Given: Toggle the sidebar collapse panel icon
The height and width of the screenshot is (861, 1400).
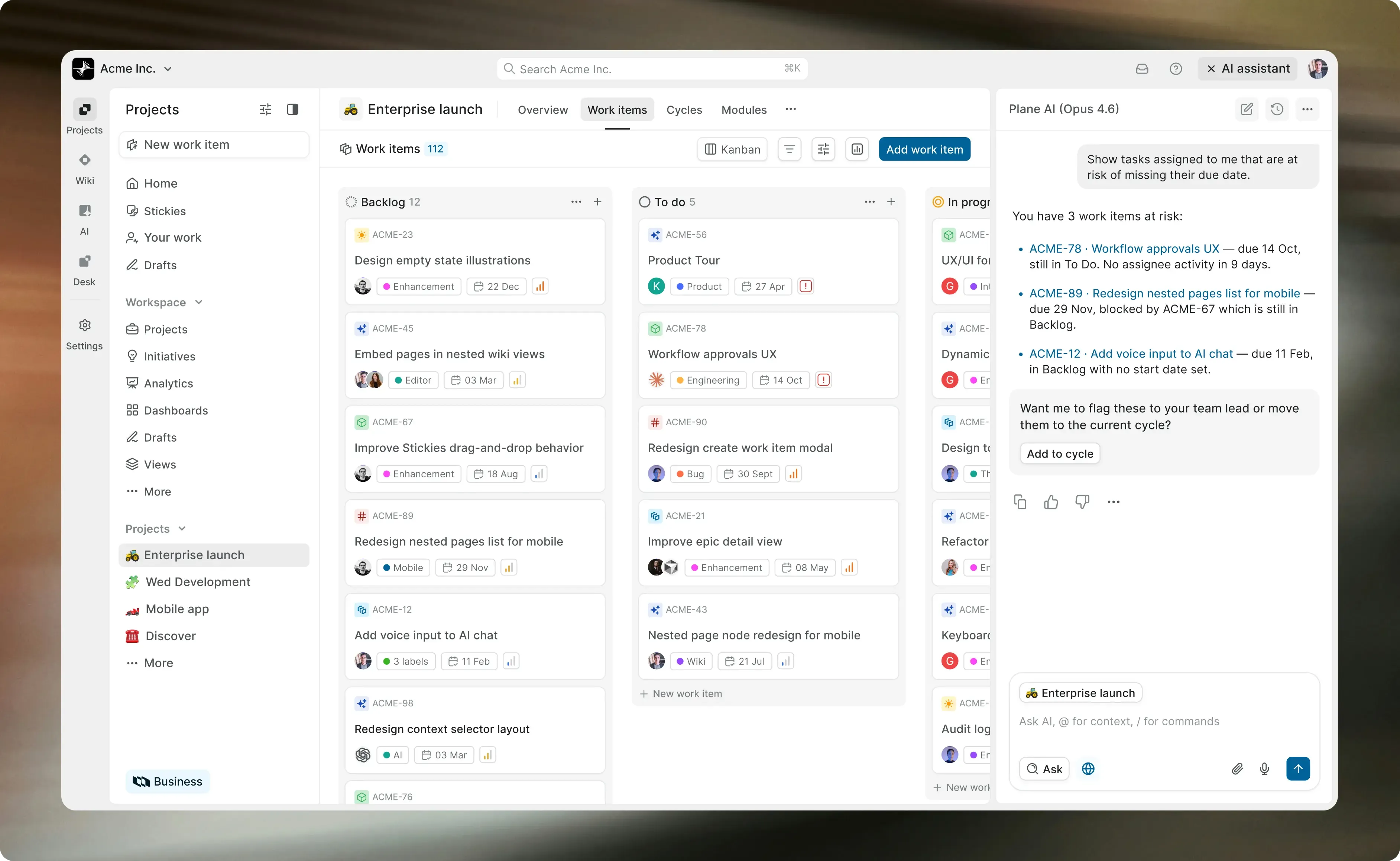Looking at the screenshot, I should pos(292,109).
